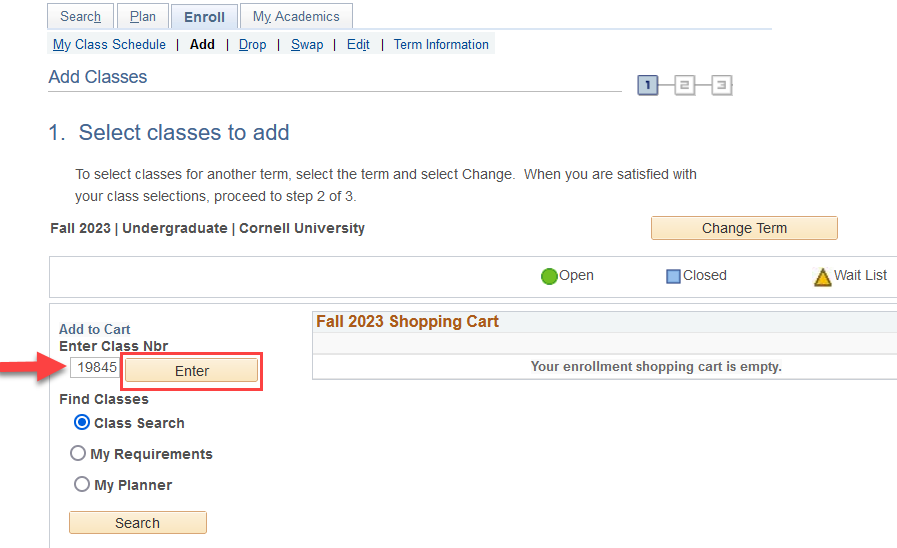Screen dimensions: 897x548
Task: Click the yellow Wait List triangle icon
Action: pos(823,277)
